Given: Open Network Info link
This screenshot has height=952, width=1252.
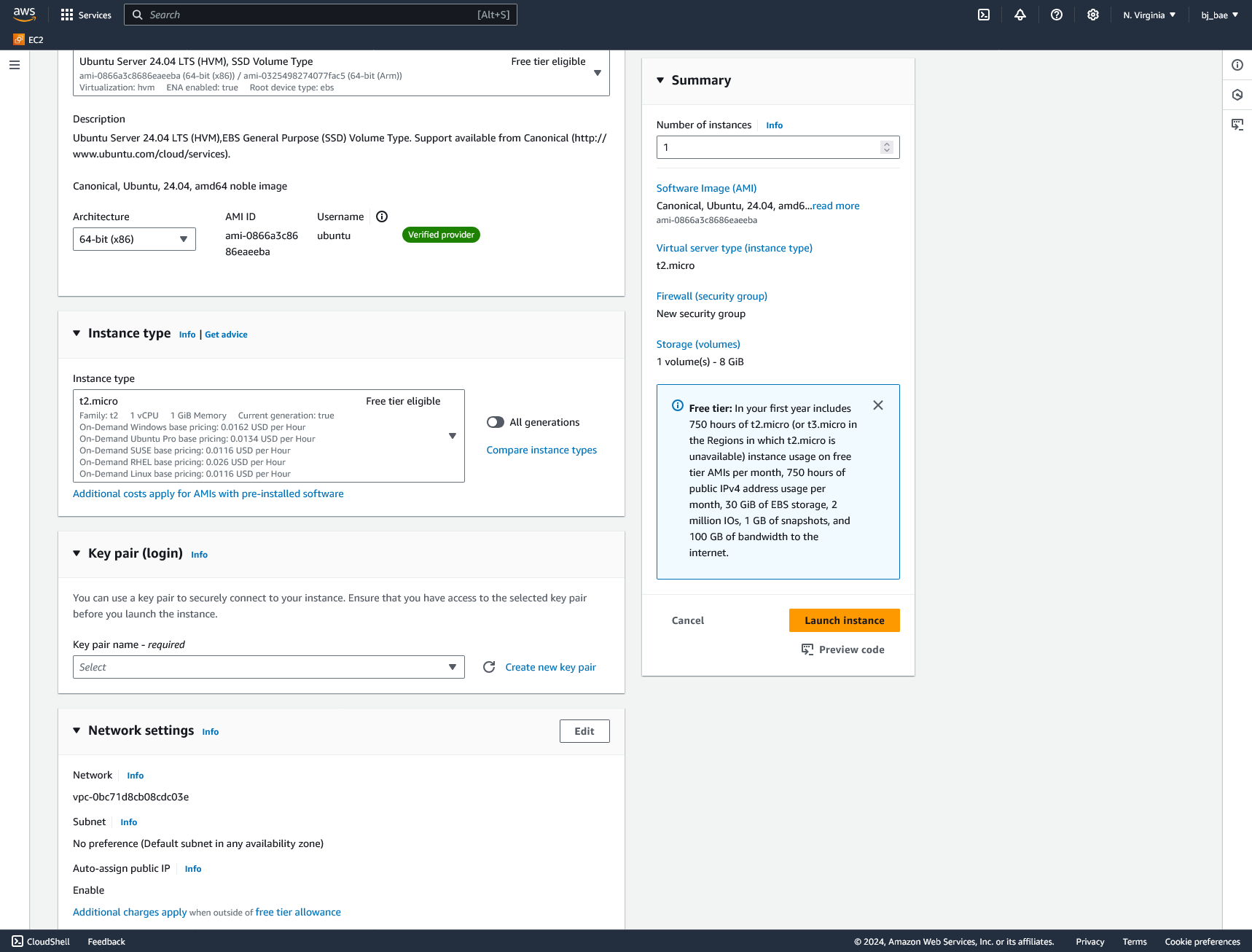Looking at the screenshot, I should coord(136,776).
